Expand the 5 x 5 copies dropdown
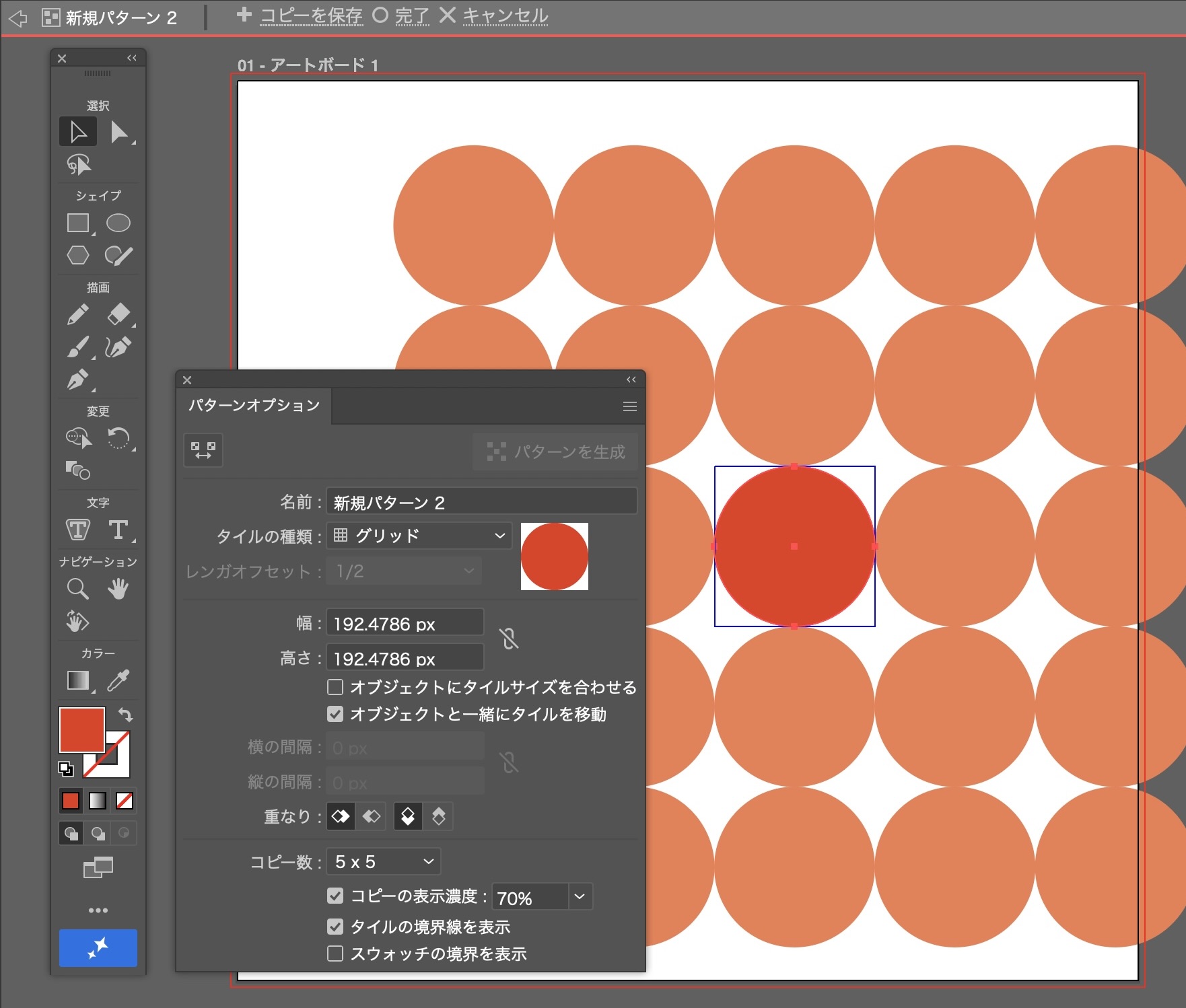 point(384,862)
